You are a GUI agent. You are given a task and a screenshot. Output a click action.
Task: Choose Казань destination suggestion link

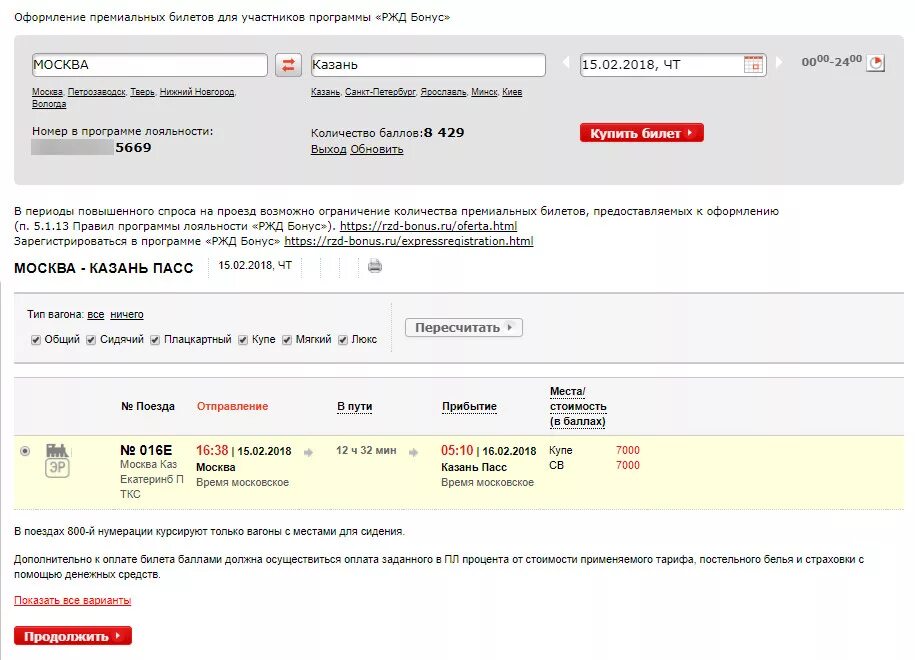[x=325, y=92]
